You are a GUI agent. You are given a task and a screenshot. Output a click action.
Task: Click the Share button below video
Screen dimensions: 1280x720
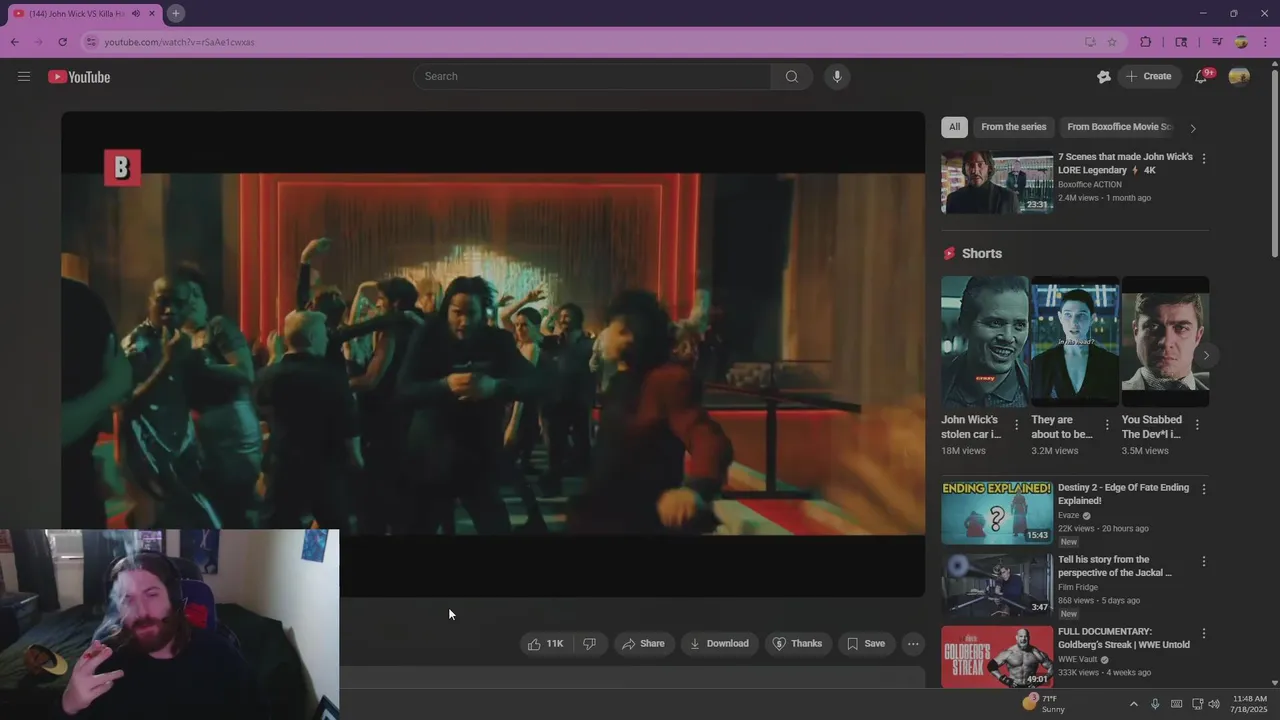643,644
